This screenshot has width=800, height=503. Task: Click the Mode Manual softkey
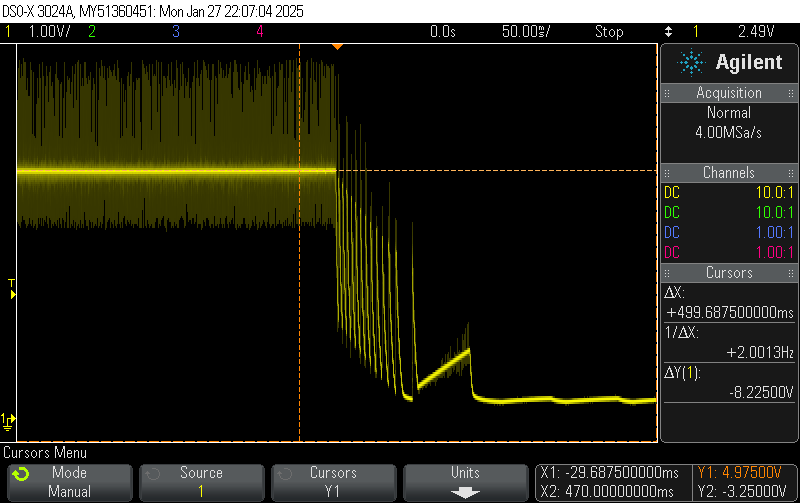point(70,482)
